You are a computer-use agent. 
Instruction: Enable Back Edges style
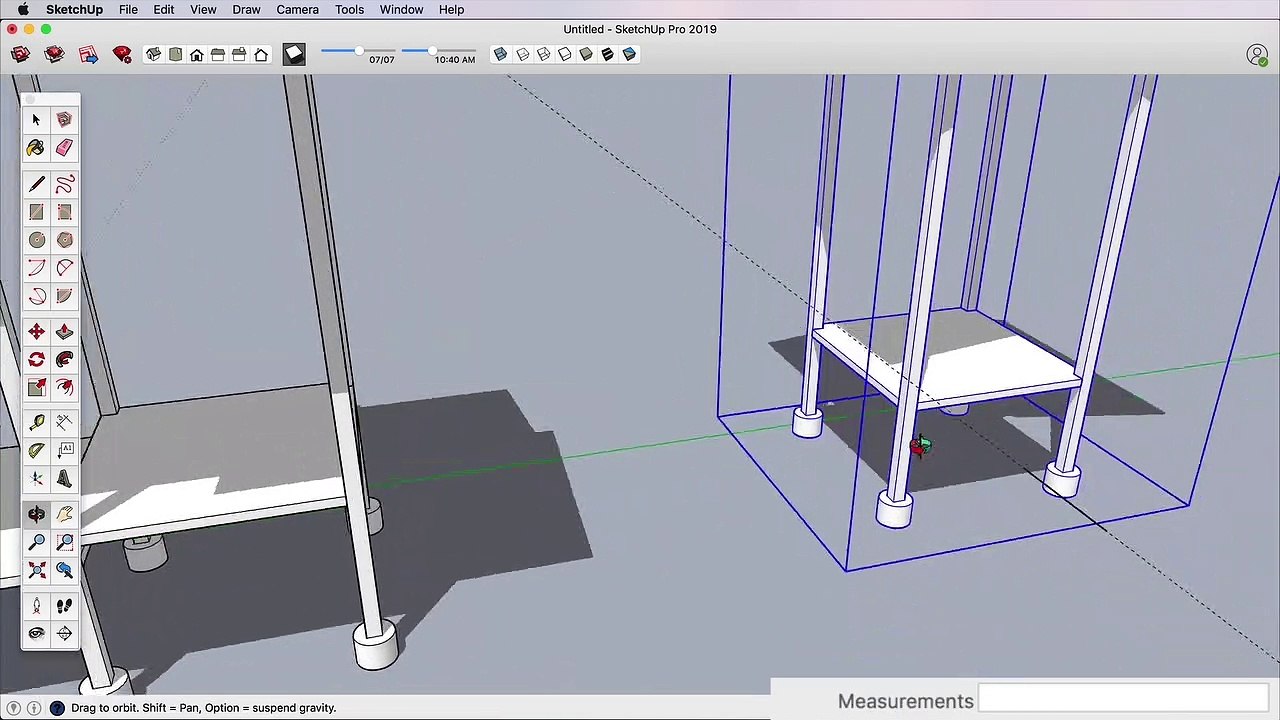pyautogui.click(x=522, y=55)
